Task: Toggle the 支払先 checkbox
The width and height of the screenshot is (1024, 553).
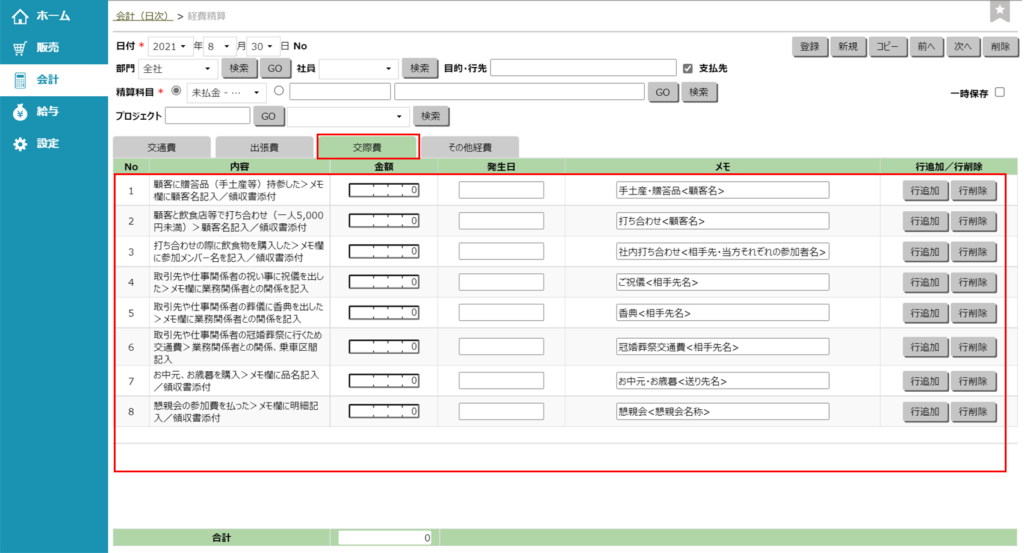Action: [x=687, y=69]
